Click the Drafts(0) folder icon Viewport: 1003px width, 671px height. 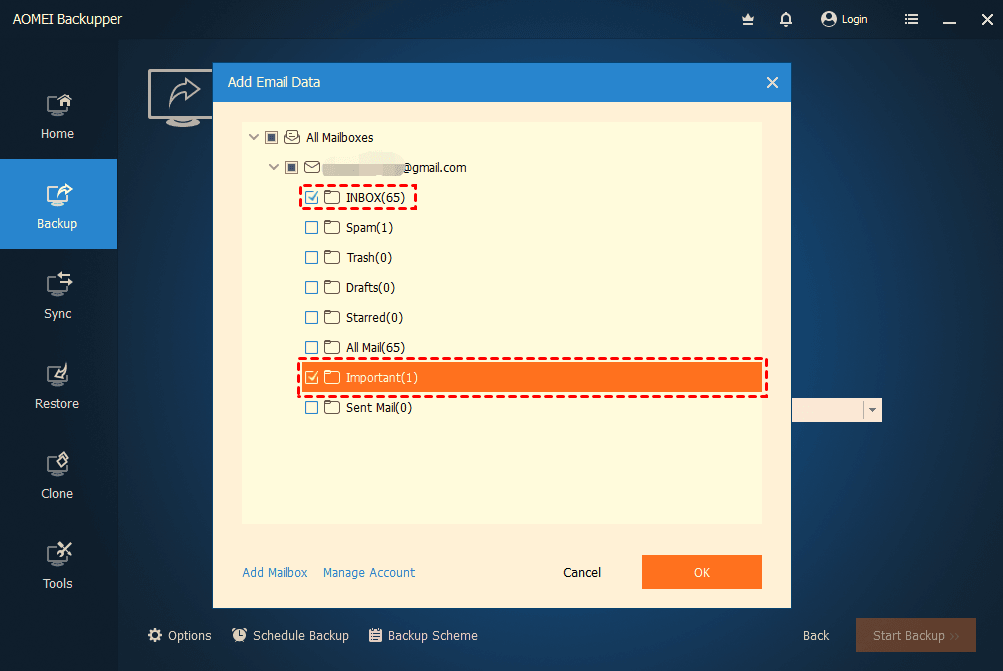(x=331, y=287)
